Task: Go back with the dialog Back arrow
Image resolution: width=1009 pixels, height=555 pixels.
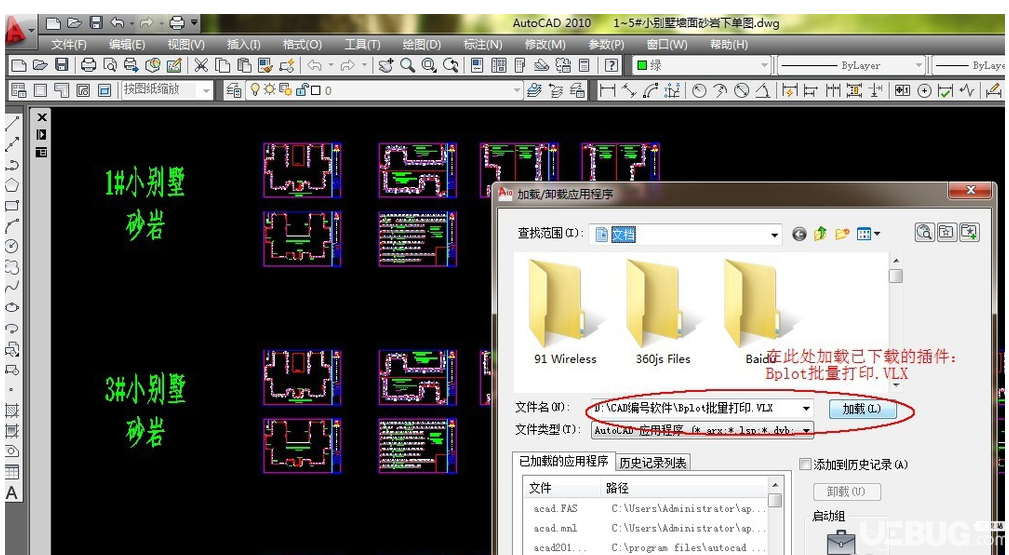Action: (x=799, y=234)
